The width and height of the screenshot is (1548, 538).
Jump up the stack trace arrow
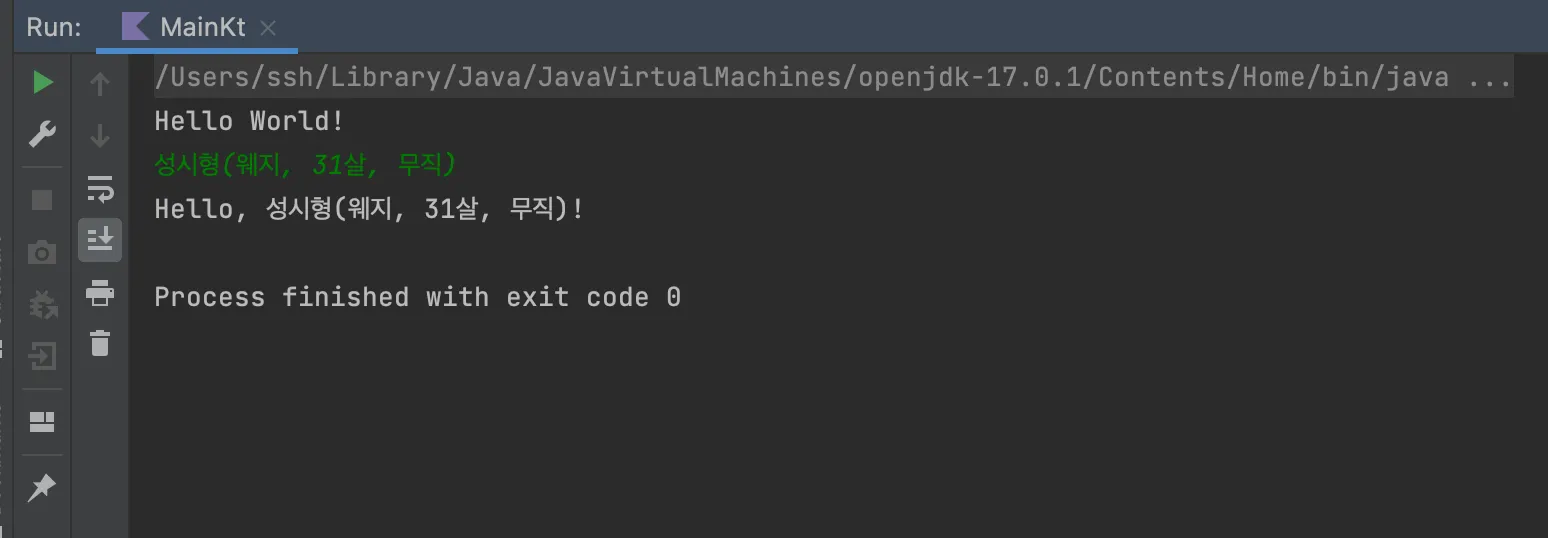pos(100,84)
